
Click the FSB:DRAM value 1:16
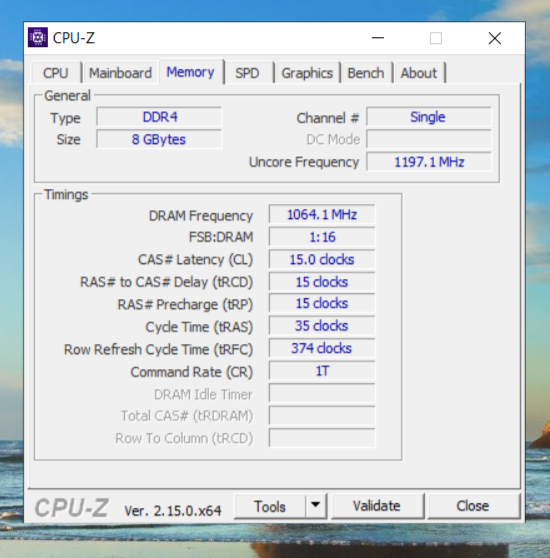click(x=322, y=237)
